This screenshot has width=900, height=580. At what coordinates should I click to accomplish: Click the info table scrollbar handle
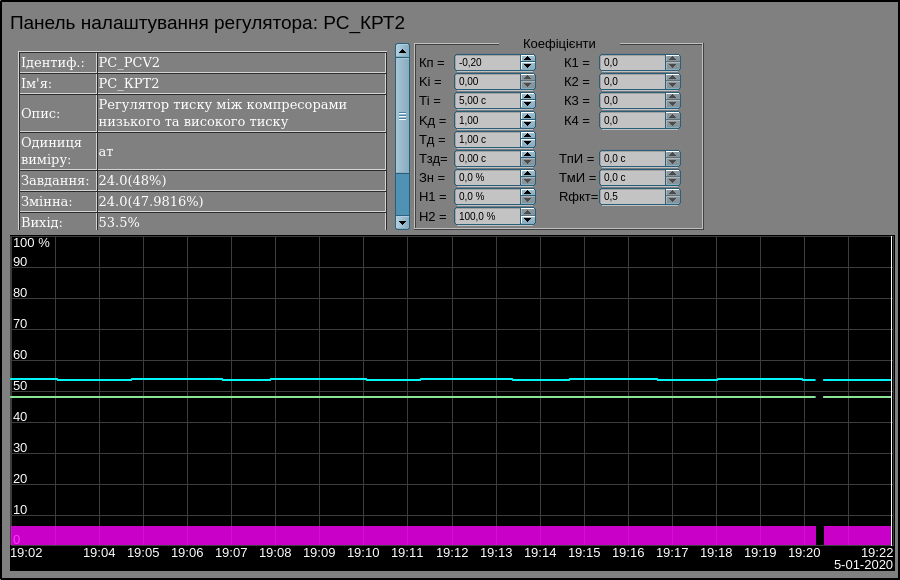[x=403, y=116]
